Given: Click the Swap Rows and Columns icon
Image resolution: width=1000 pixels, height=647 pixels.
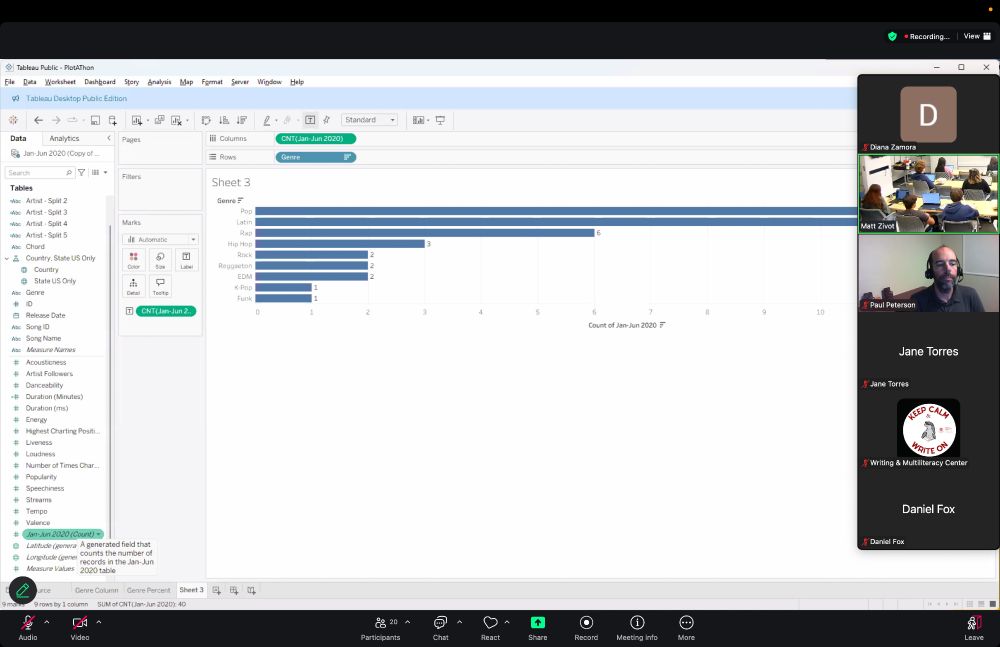Looking at the screenshot, I should tap(206, 120).
